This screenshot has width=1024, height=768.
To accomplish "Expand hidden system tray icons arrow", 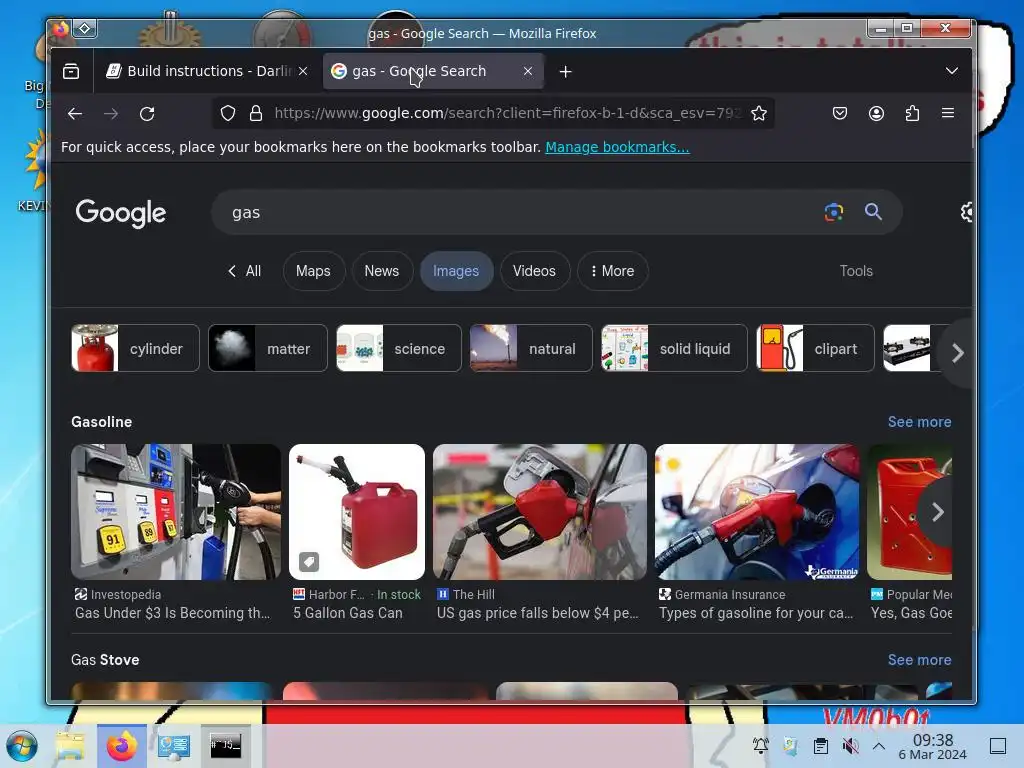I will [x=879, y=746].
